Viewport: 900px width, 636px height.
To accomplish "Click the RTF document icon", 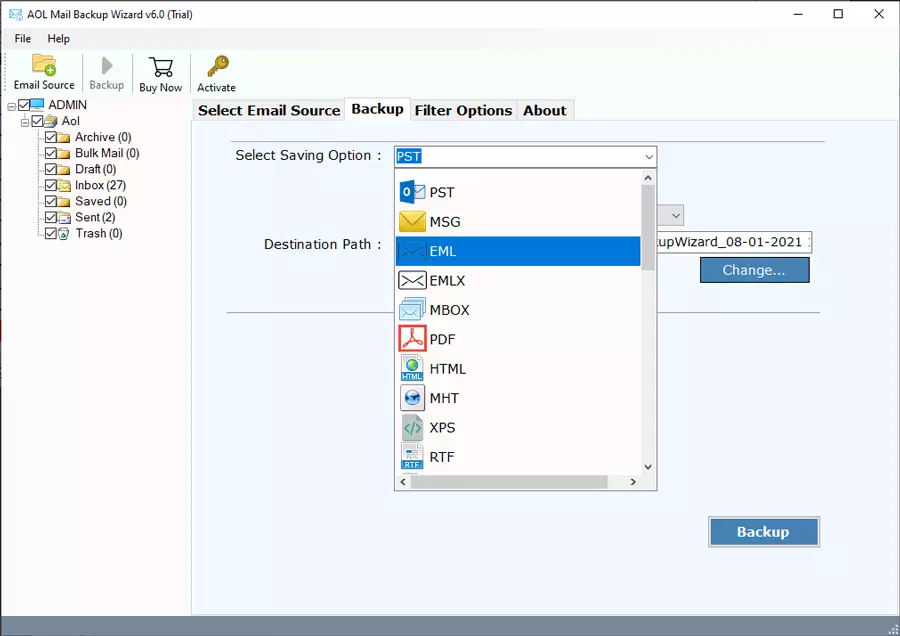I will pos(412,456).
